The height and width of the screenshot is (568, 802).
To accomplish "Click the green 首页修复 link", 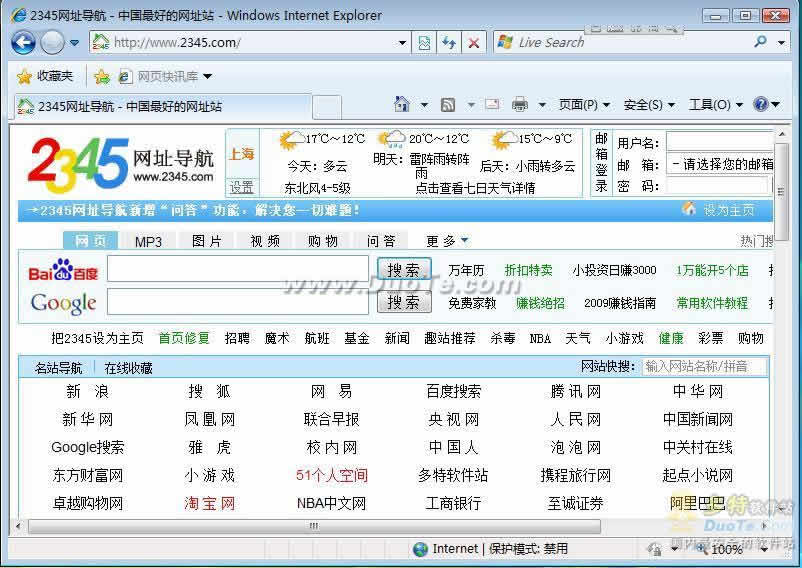I will [184, 338].
